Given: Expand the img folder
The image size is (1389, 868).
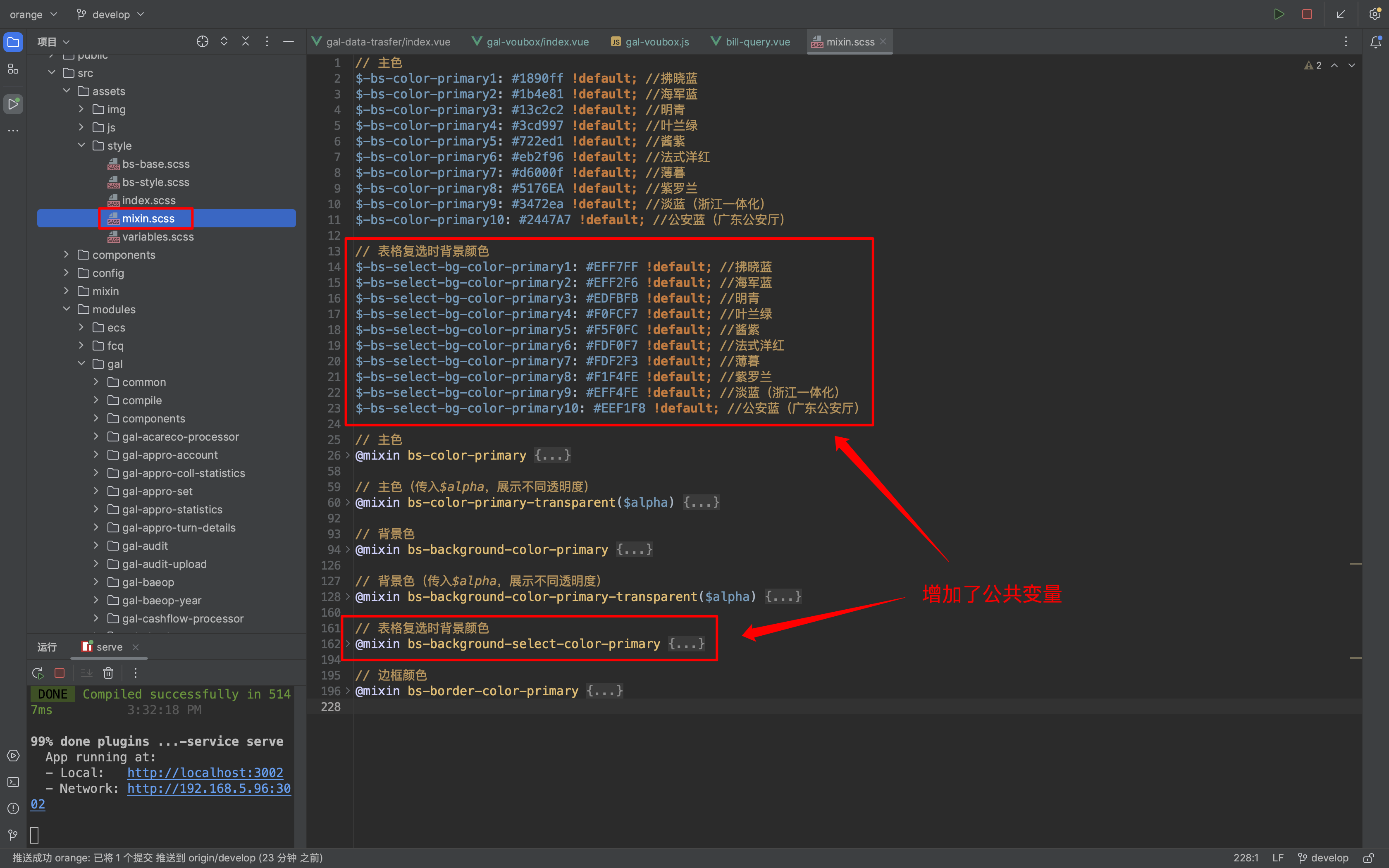Looking at the screenshot, I should click(x=81, y=109).
